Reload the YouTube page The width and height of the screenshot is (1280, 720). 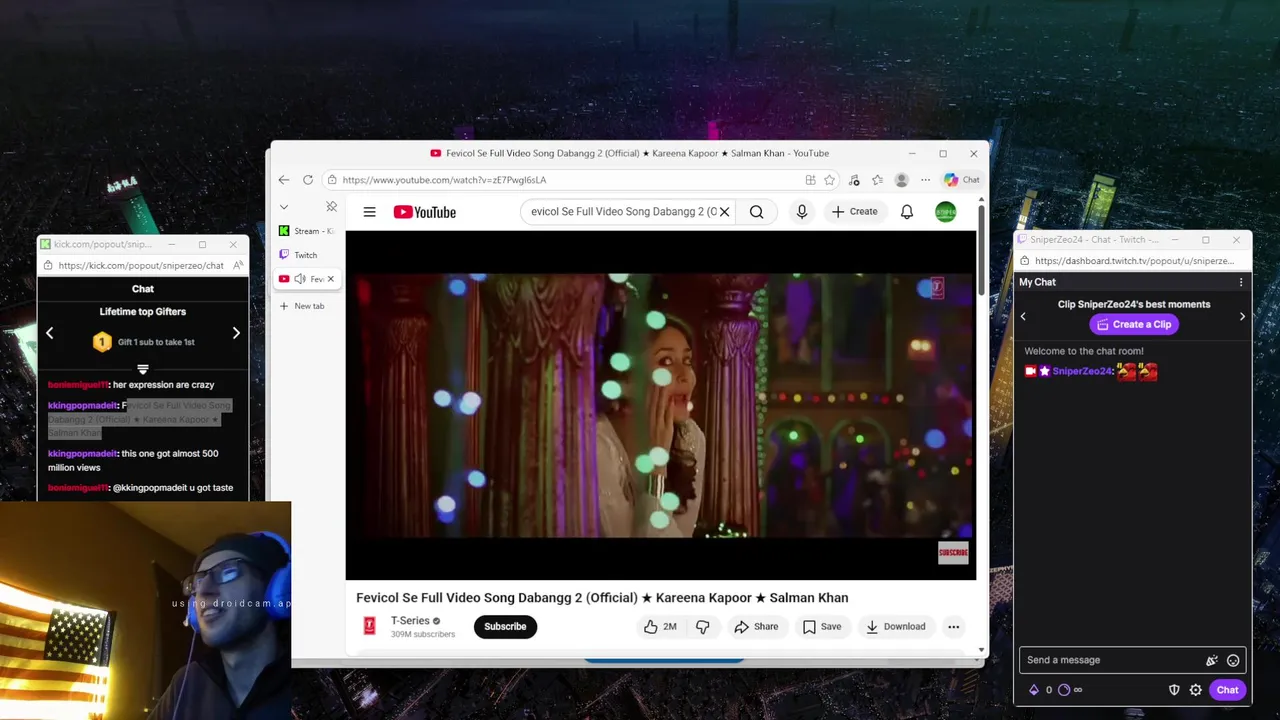[x=308, y=180]
